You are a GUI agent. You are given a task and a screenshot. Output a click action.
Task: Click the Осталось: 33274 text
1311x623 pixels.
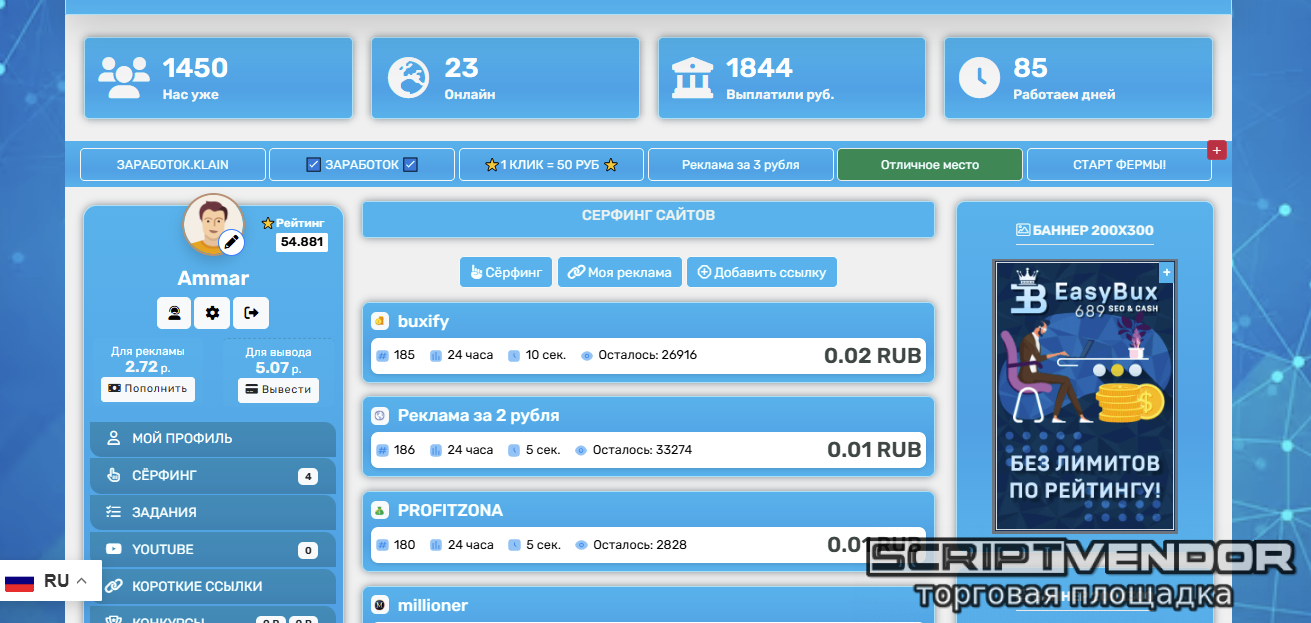[x=642, y=450]
